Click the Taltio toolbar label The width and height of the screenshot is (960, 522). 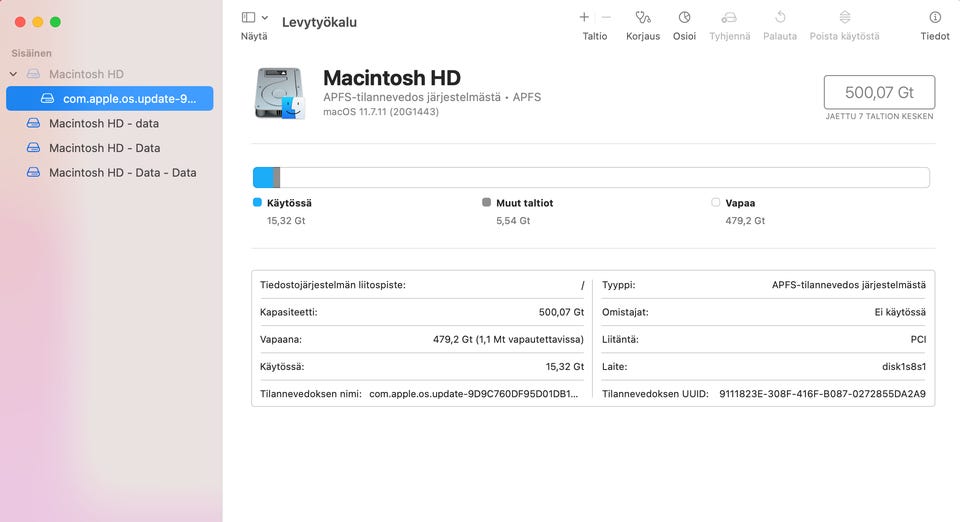594,36
